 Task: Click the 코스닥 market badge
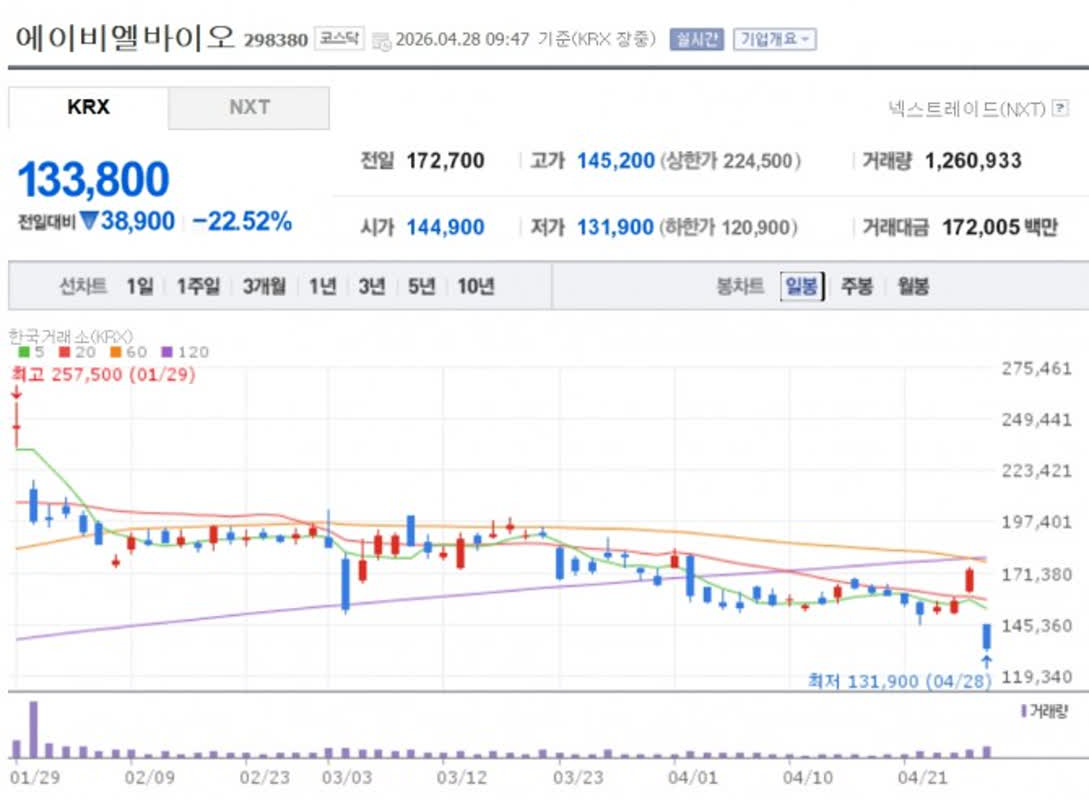coord(339,39)
